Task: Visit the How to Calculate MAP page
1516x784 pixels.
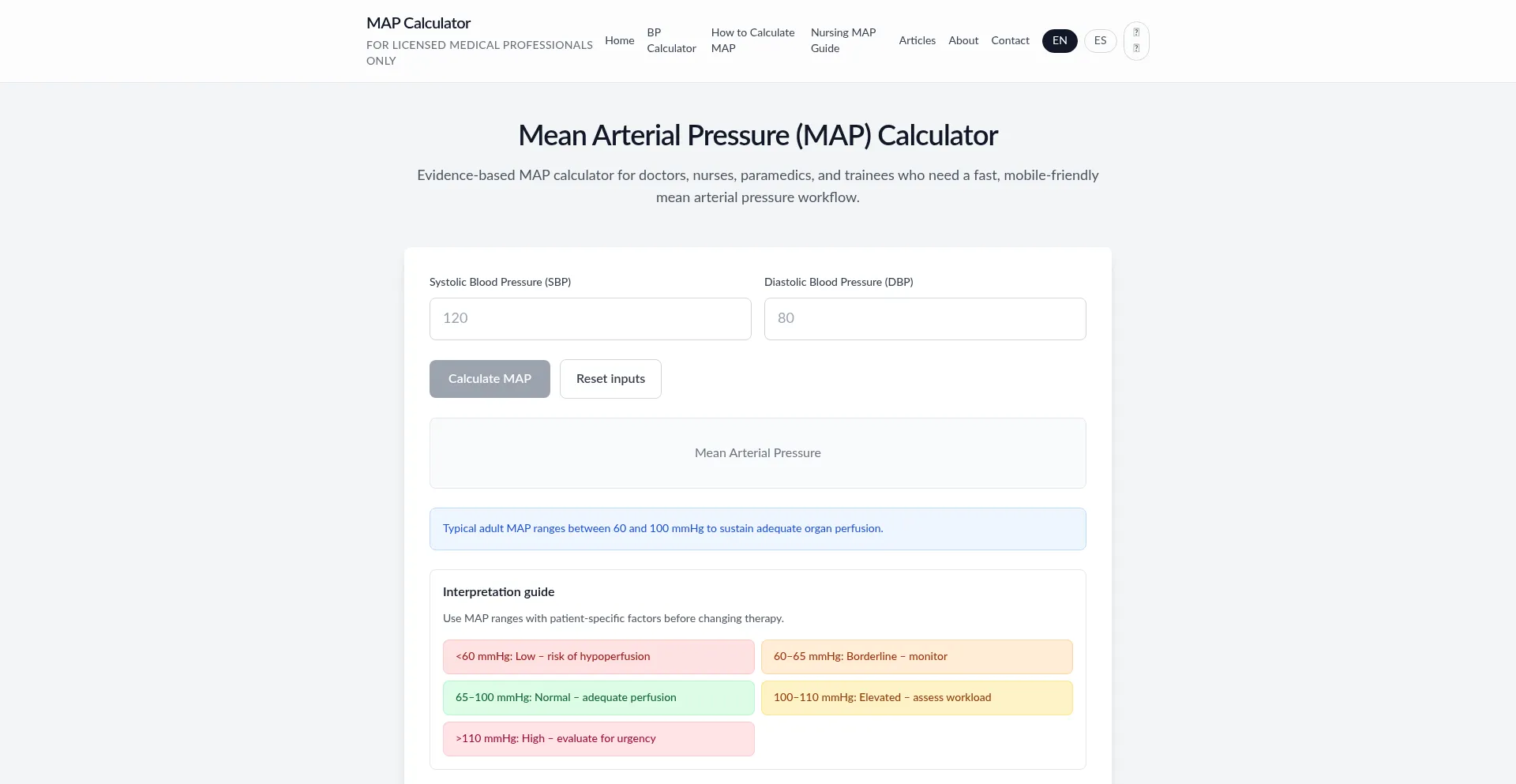Action: tap(752, 40)
